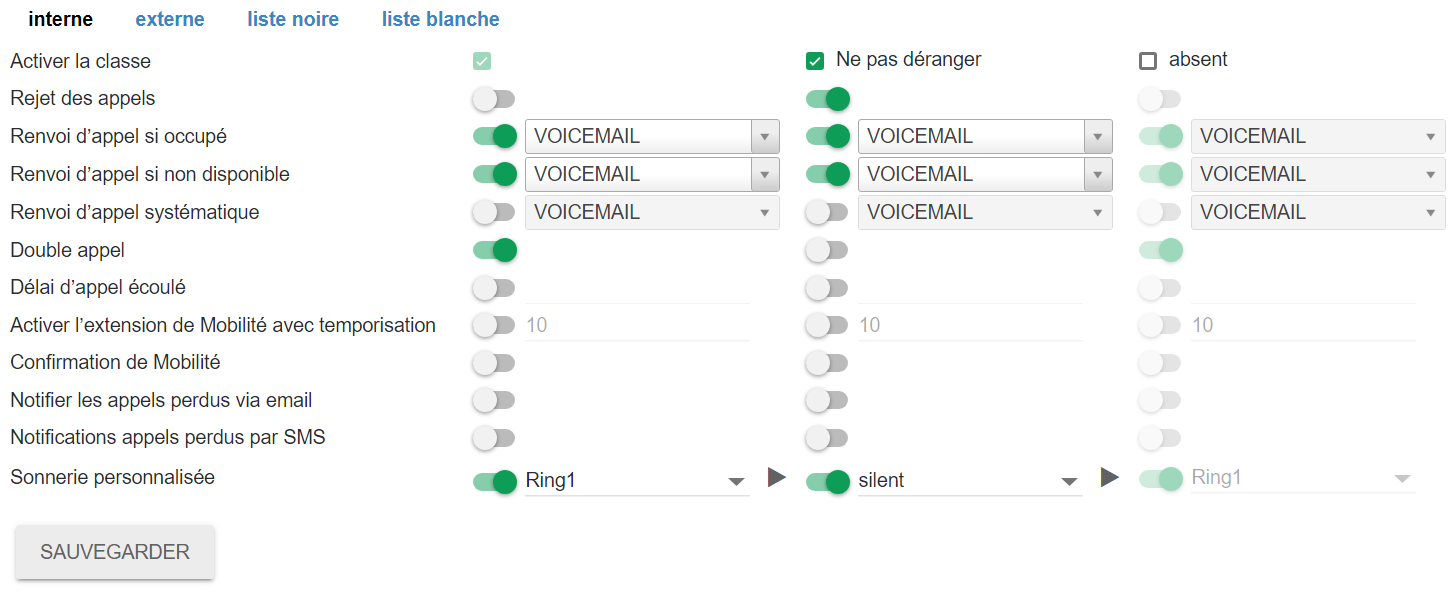Turn off Ne pas déranger Rejet des appels
The image size is (1456, 593).
coord(827,99)
